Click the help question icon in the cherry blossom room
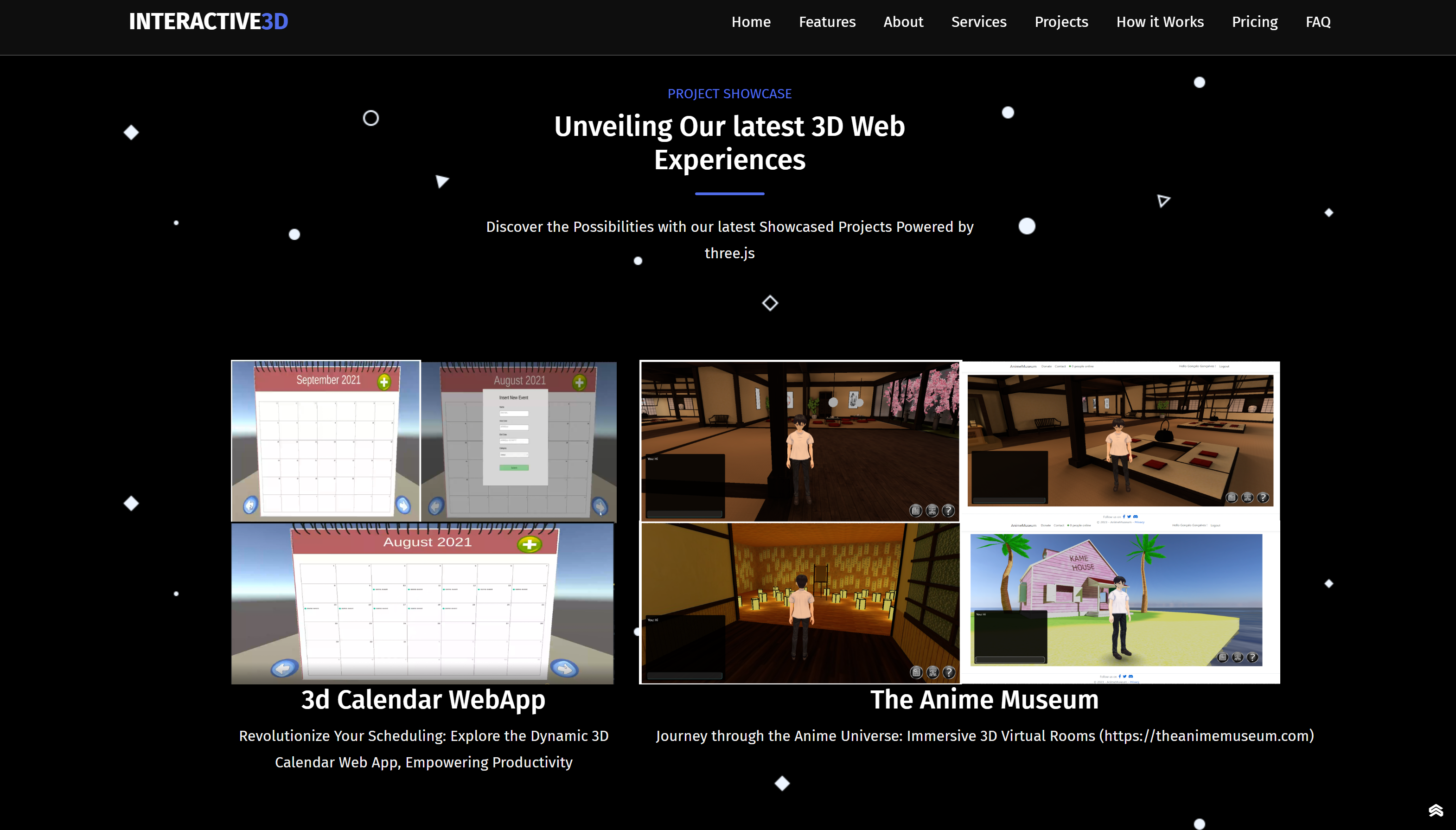 point(948,510)
